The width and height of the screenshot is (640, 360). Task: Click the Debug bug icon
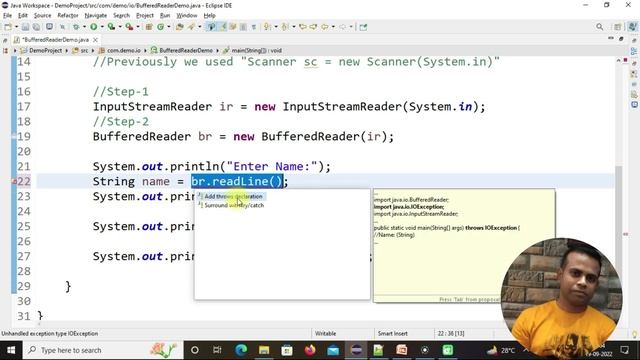point(76,27)
